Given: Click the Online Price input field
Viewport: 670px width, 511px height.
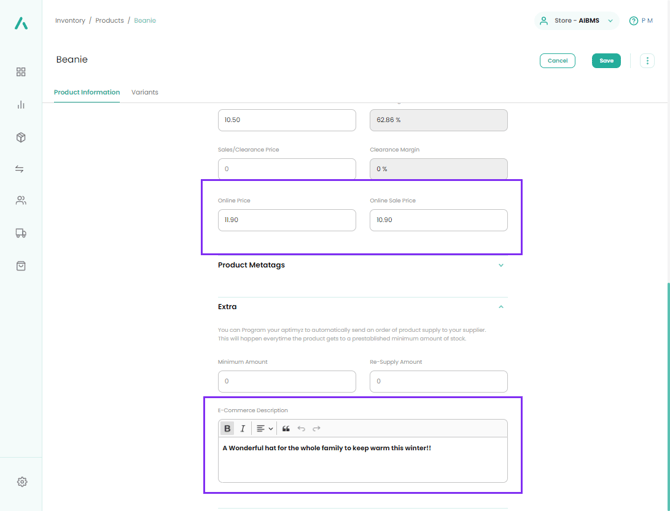Looking at the screenshot, I should (287, 220).
